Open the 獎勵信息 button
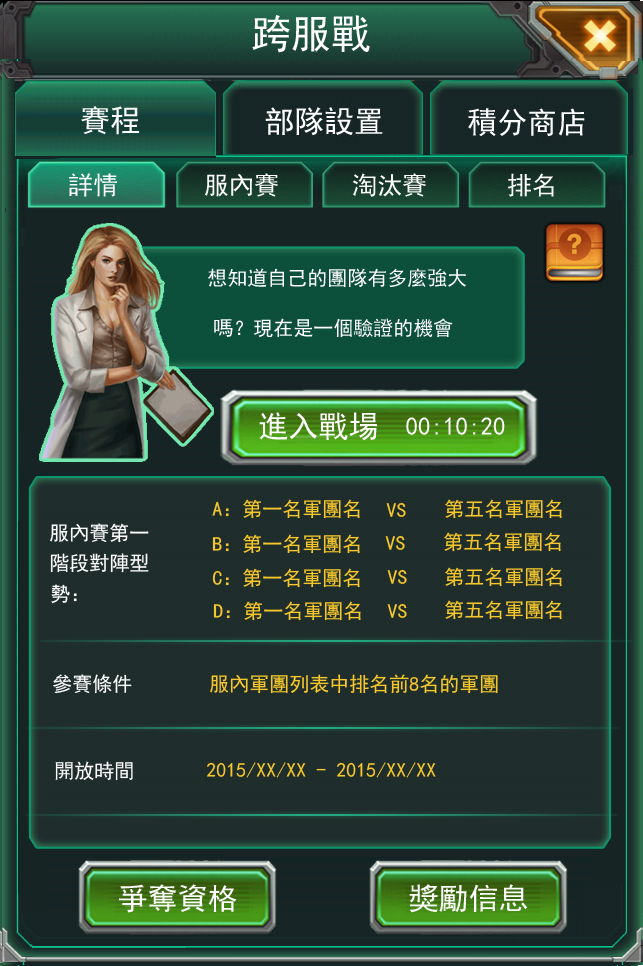The width and height of the screenshot is (643, 966). (x=468, y=897)
